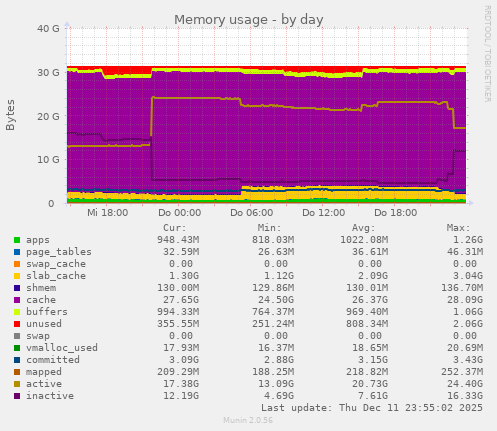Click the 'active' legend label
Screen dimensions: 497x431
coord(44,384)
